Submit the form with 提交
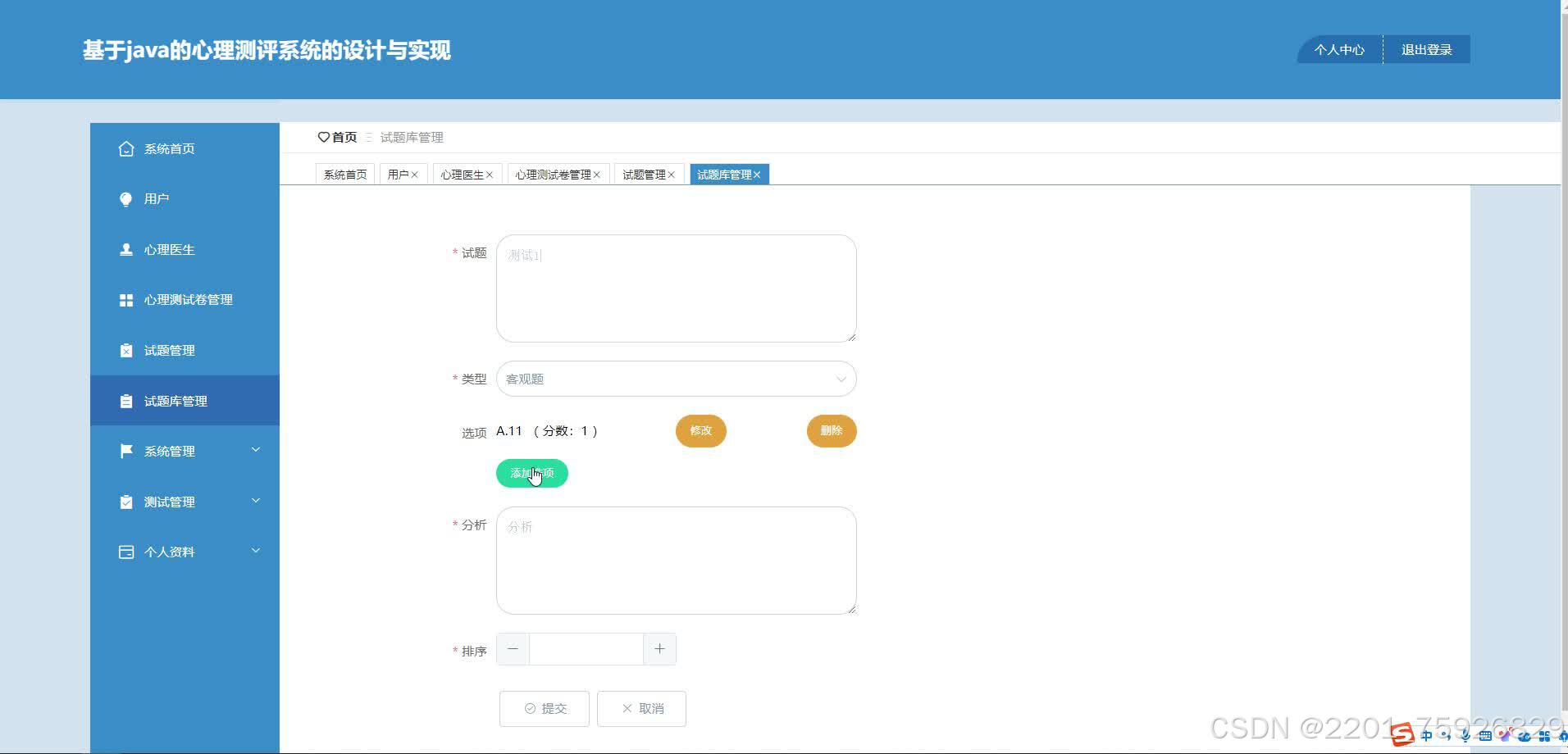Viewport: 1568px width, 754px height. 545,708
